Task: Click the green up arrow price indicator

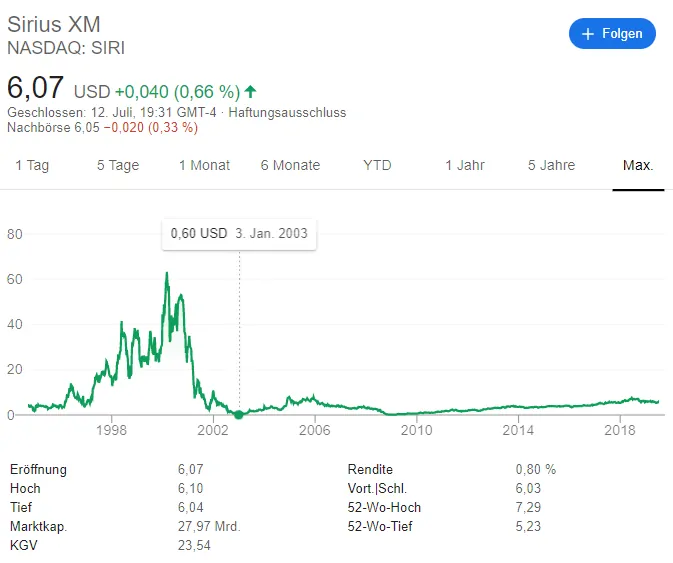Action: 250,91
